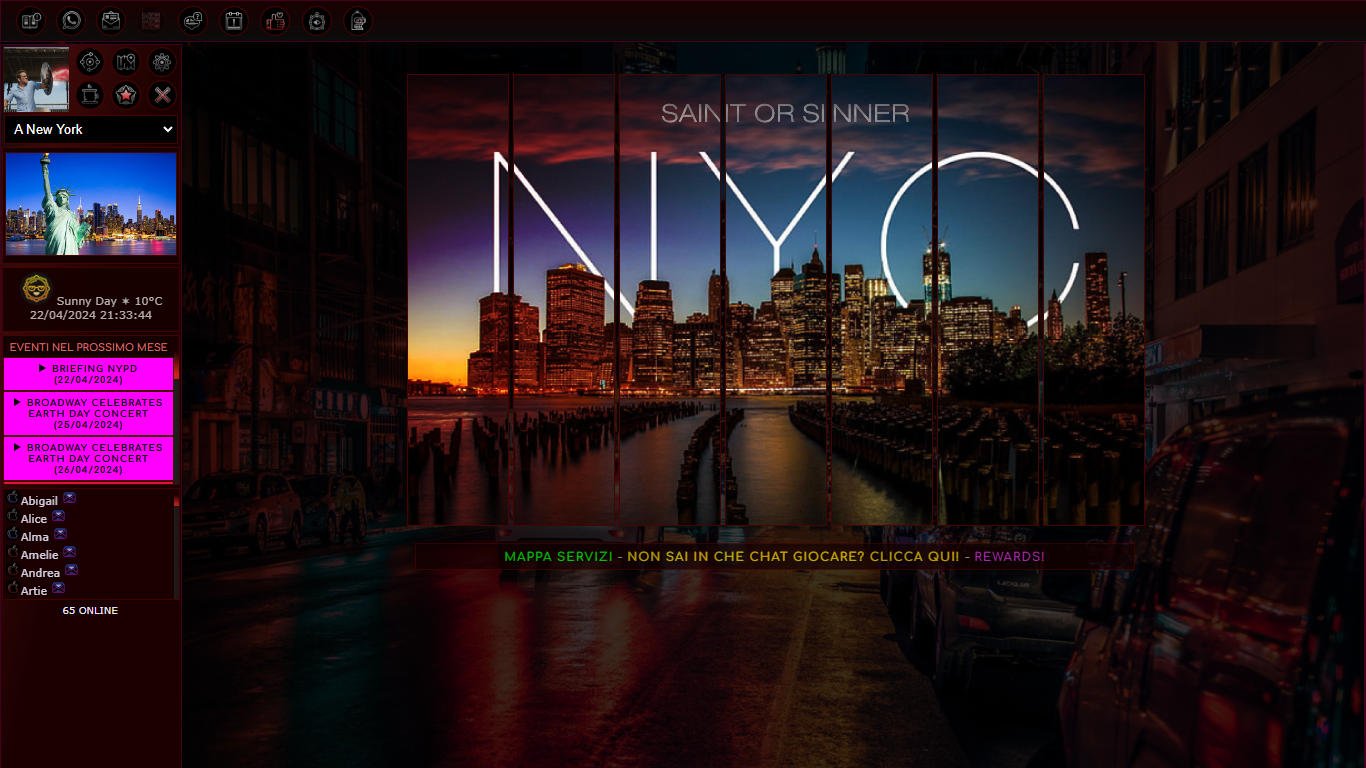
Task: Click the status icon left of Artie
Action: tap(13, 588)
